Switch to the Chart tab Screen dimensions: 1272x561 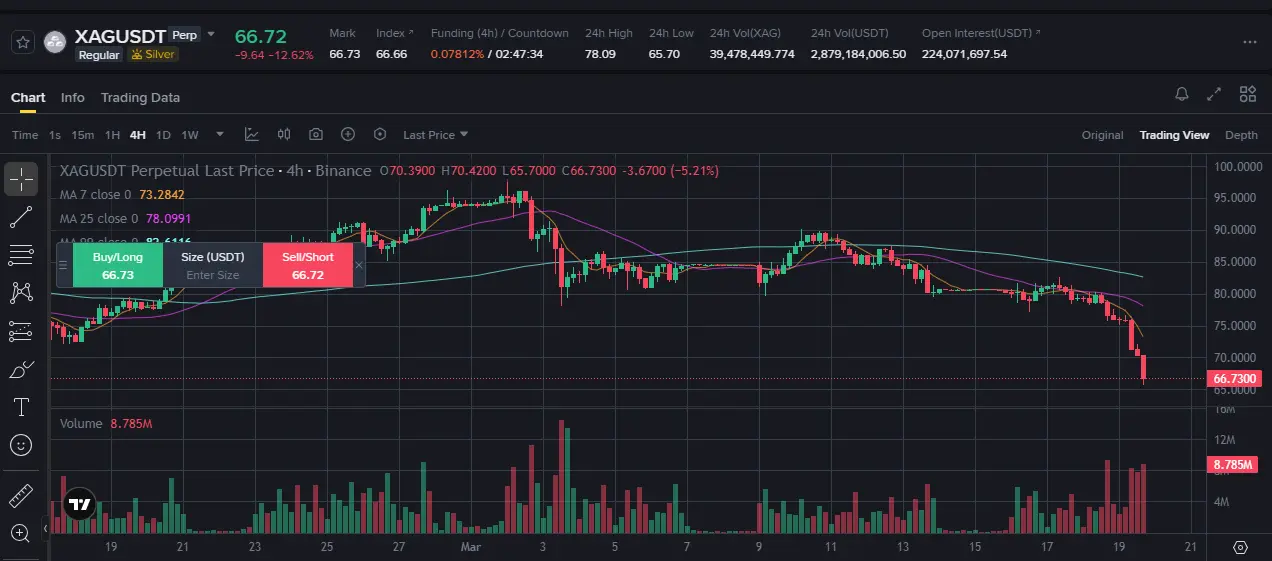coord(28,97)
